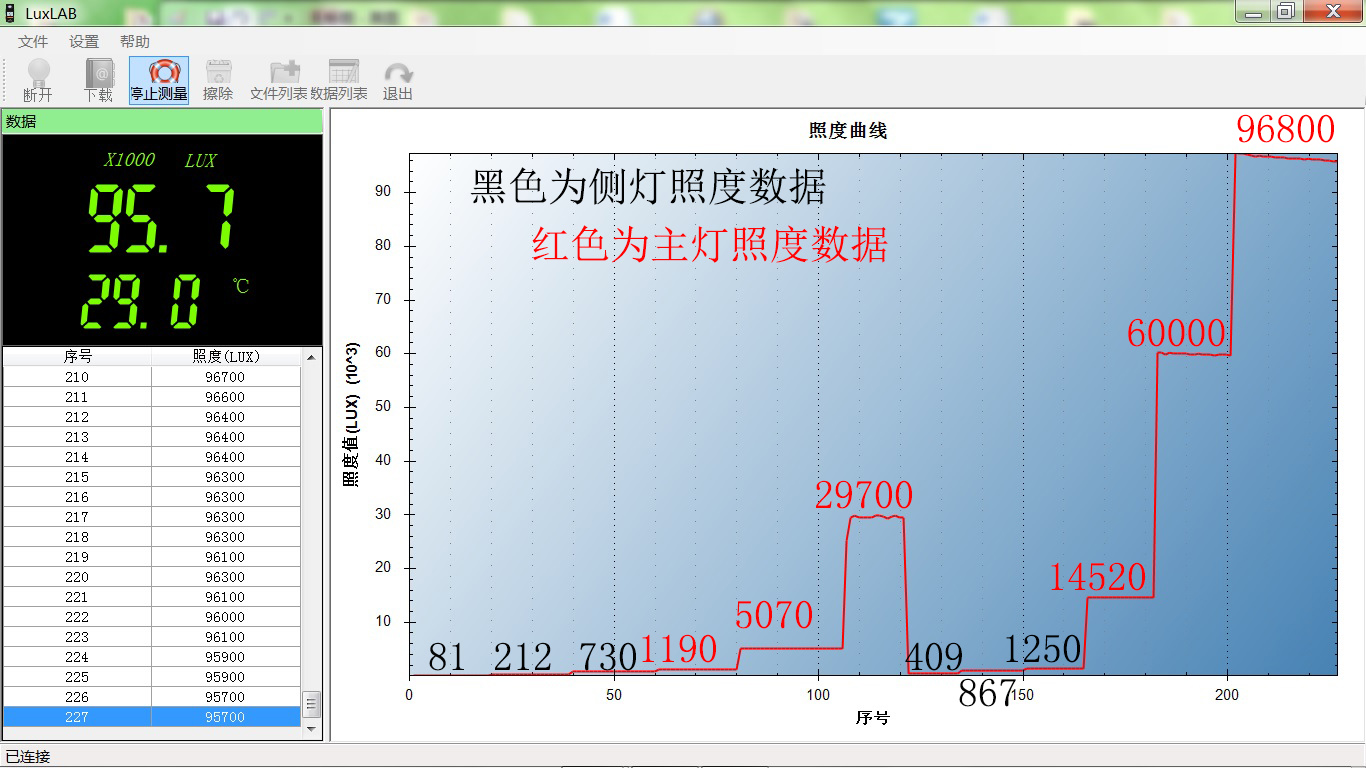Select row with 序号 216
This screenshot has width=1366, height=768.
(x=152, y=497)
